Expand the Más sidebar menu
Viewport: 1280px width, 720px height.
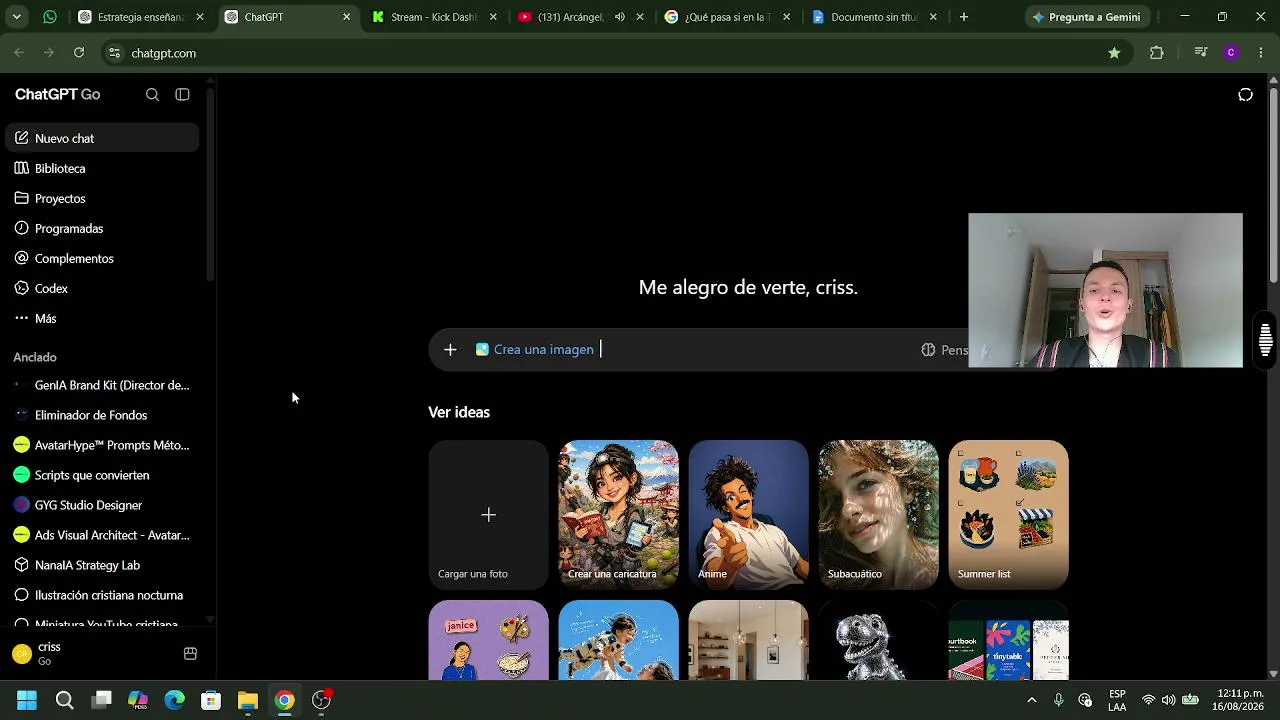pos(102,318)
